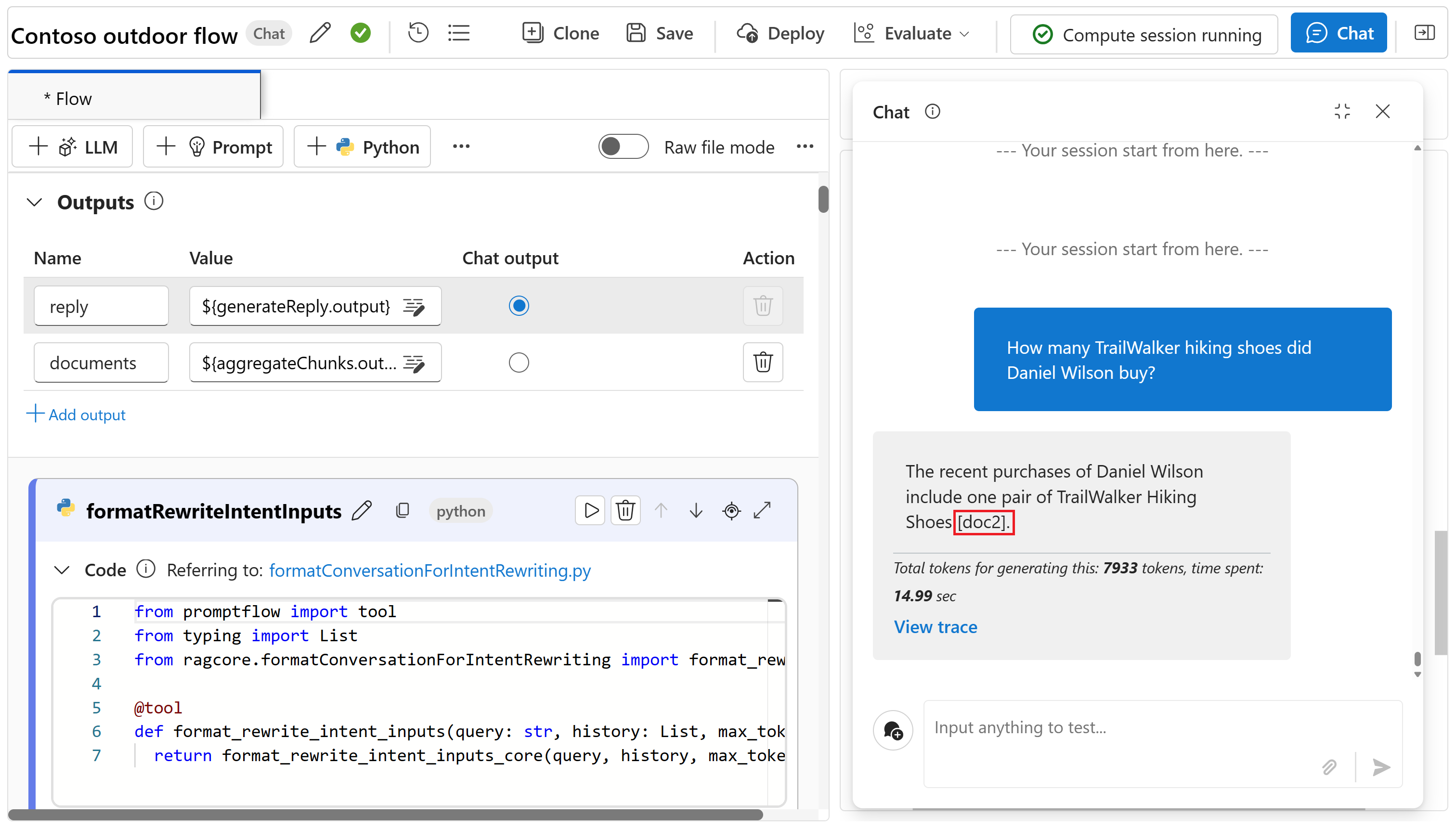Screen dimensions: 1456x829
Task: Click the Chat flow type badge
Action: [x=269, y=33]
